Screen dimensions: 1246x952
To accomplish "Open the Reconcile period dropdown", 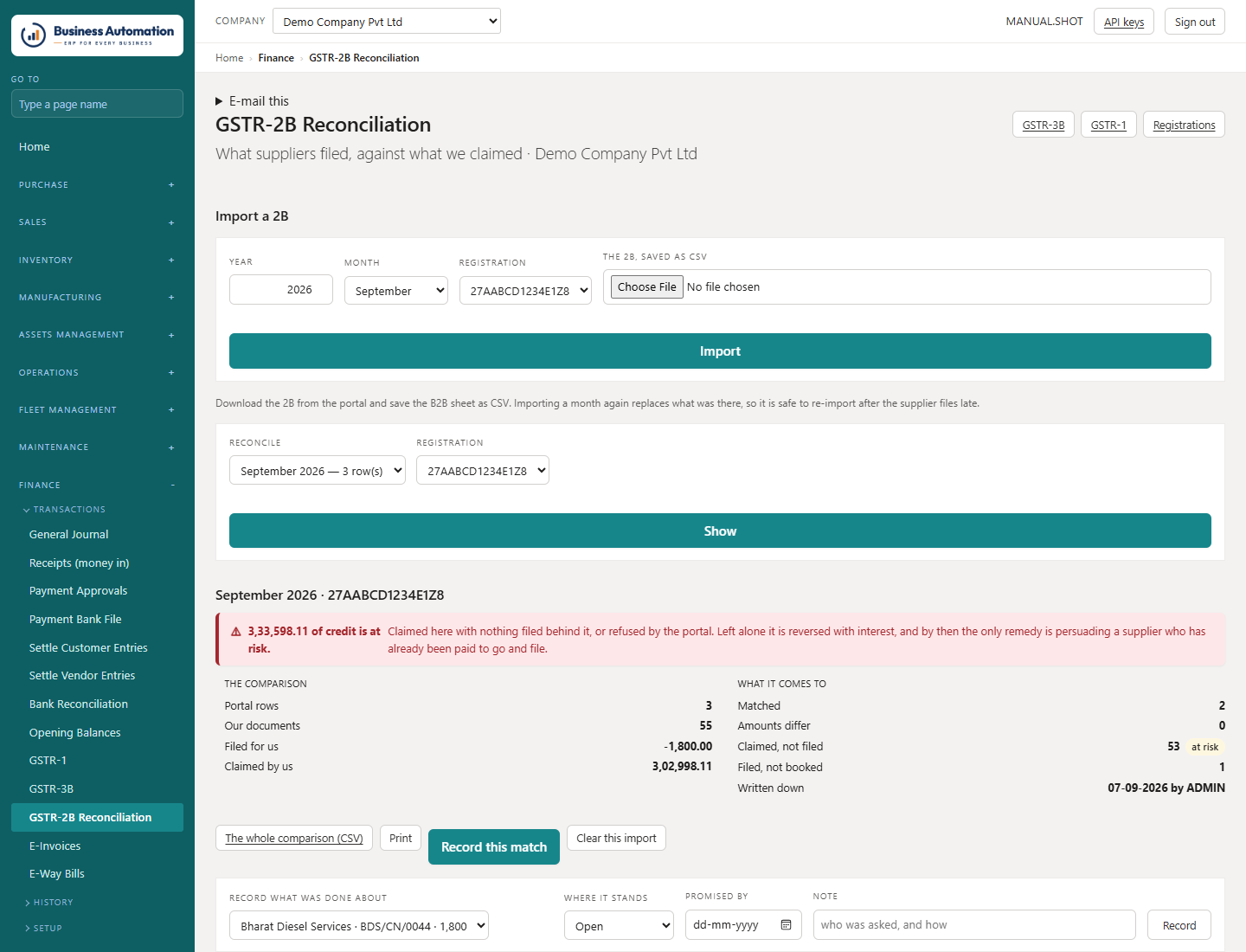I will [x=318, y=471].
